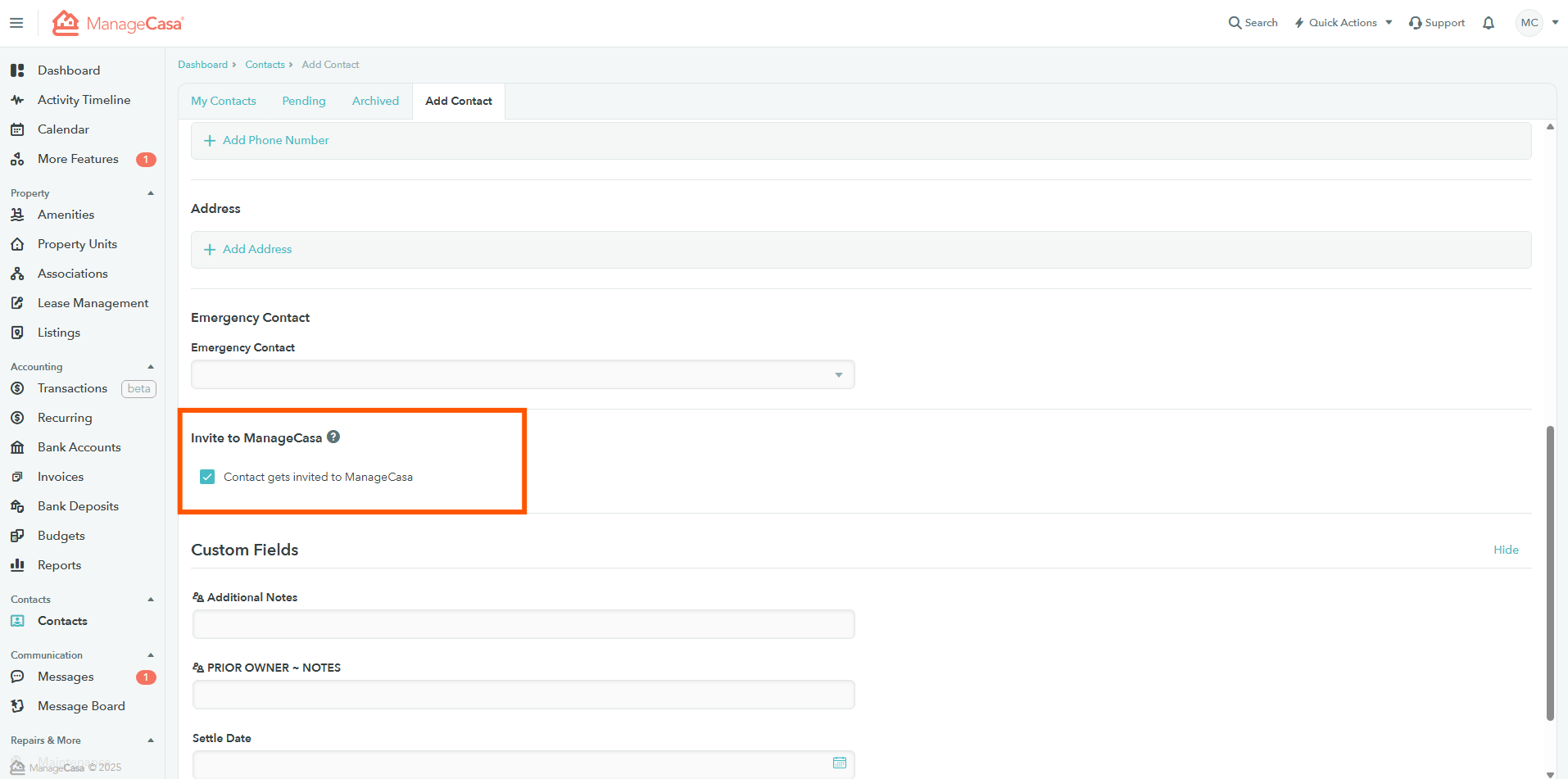Expand the user account menu arrow
Screen dimensions: 1568x779
point(1555,23)
